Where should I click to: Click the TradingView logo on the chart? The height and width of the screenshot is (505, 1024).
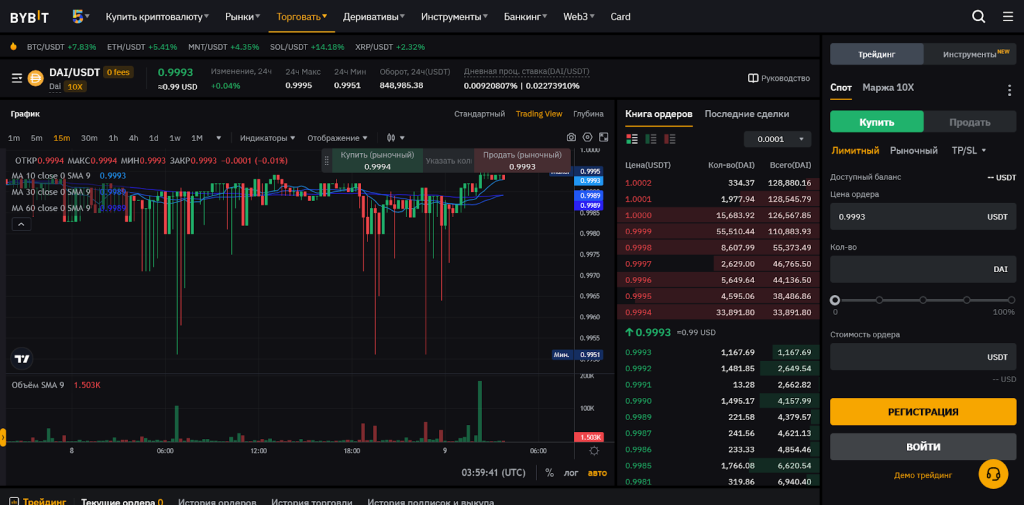pyautogui.click(x=22, y=358)
